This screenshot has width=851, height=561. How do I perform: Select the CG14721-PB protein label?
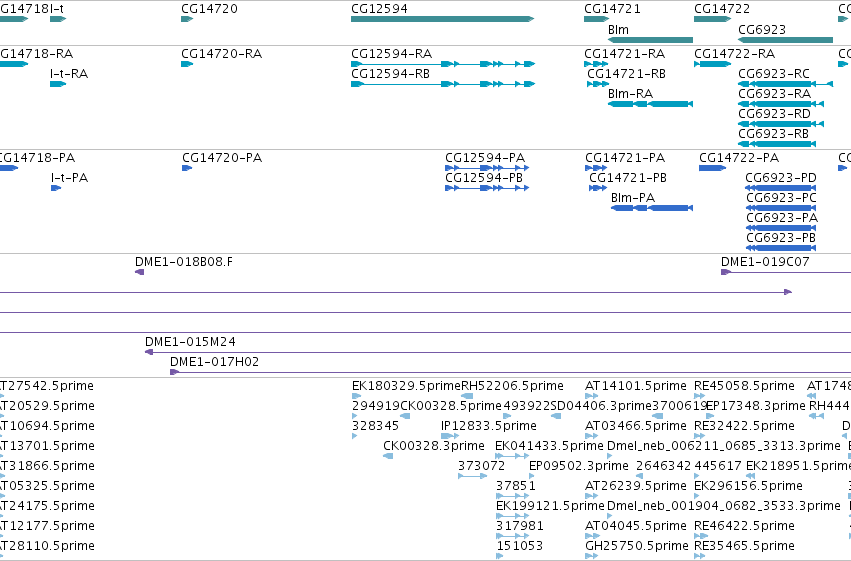pyautogui.click(x=628, y=177)
